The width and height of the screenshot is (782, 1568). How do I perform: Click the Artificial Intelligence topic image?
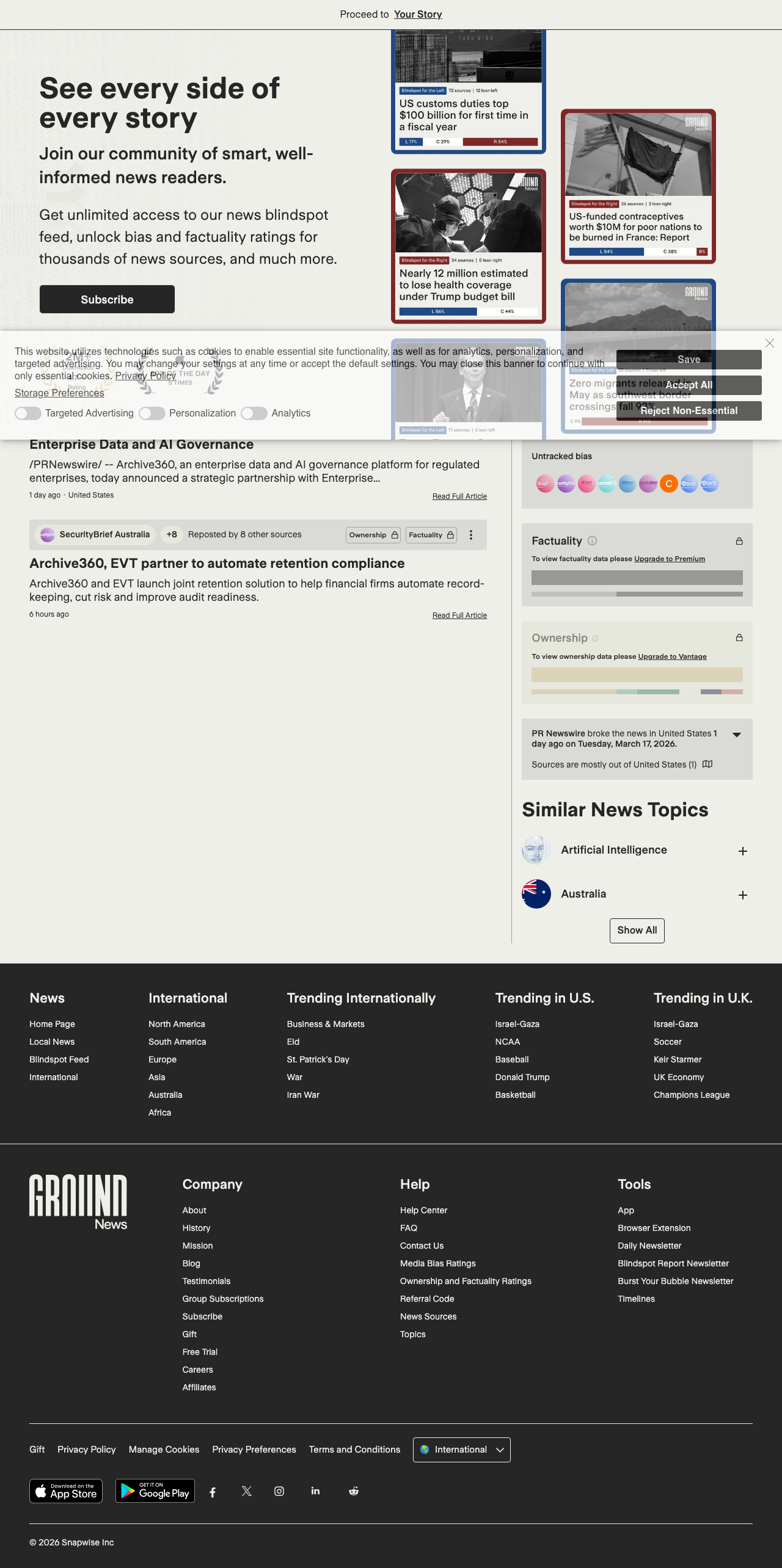[536, 850]
